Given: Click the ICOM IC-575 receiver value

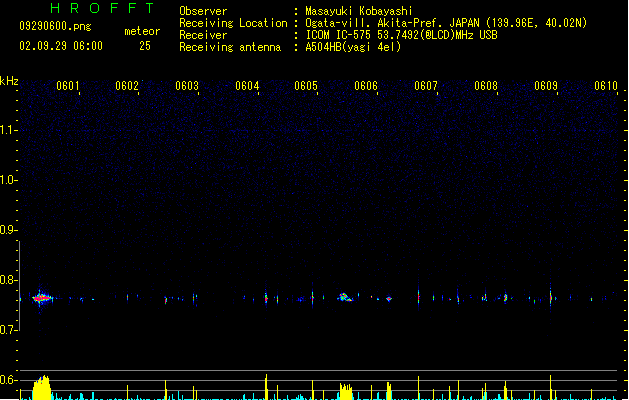Looking at the screenshot, I should (x=402, y=35).
